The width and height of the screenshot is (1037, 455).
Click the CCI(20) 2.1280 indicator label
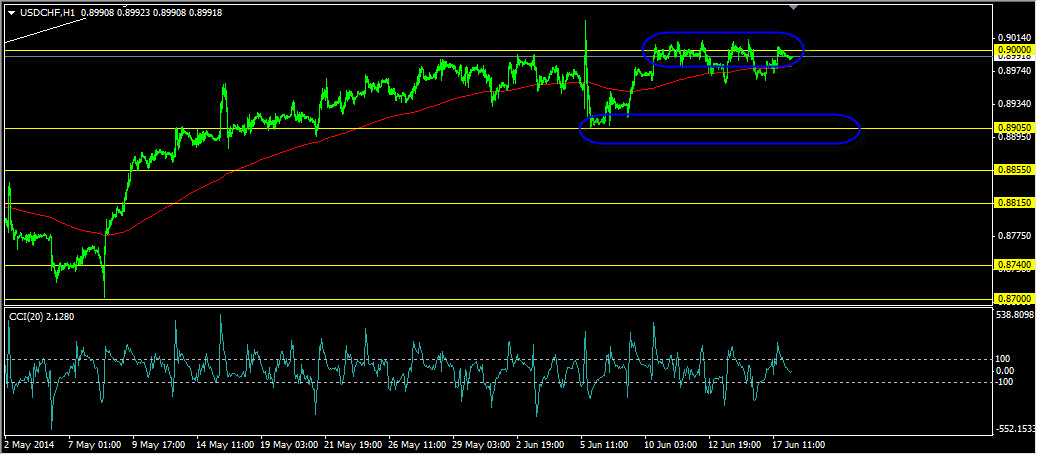pyautogui.click(x=42, y=316)
